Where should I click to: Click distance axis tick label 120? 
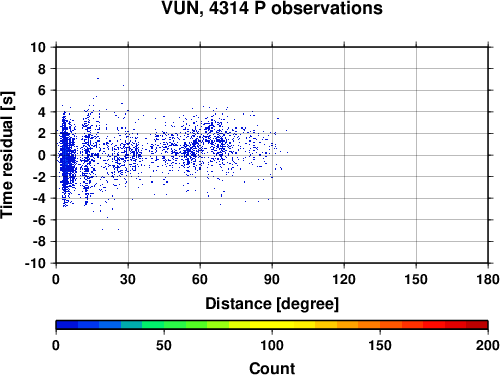coord(344,279)
